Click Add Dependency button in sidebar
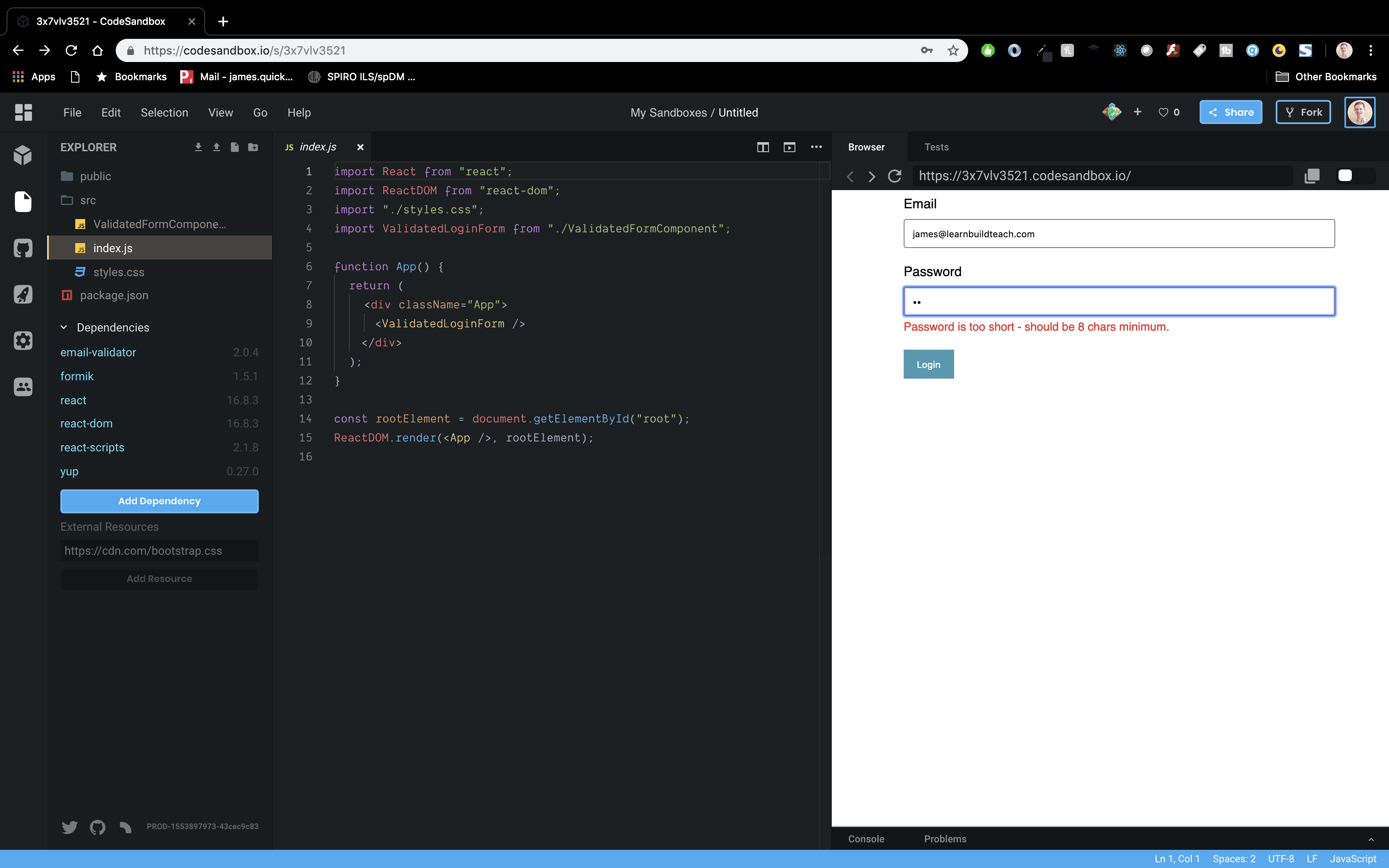Screen dimensions: 1389x868 159,501
